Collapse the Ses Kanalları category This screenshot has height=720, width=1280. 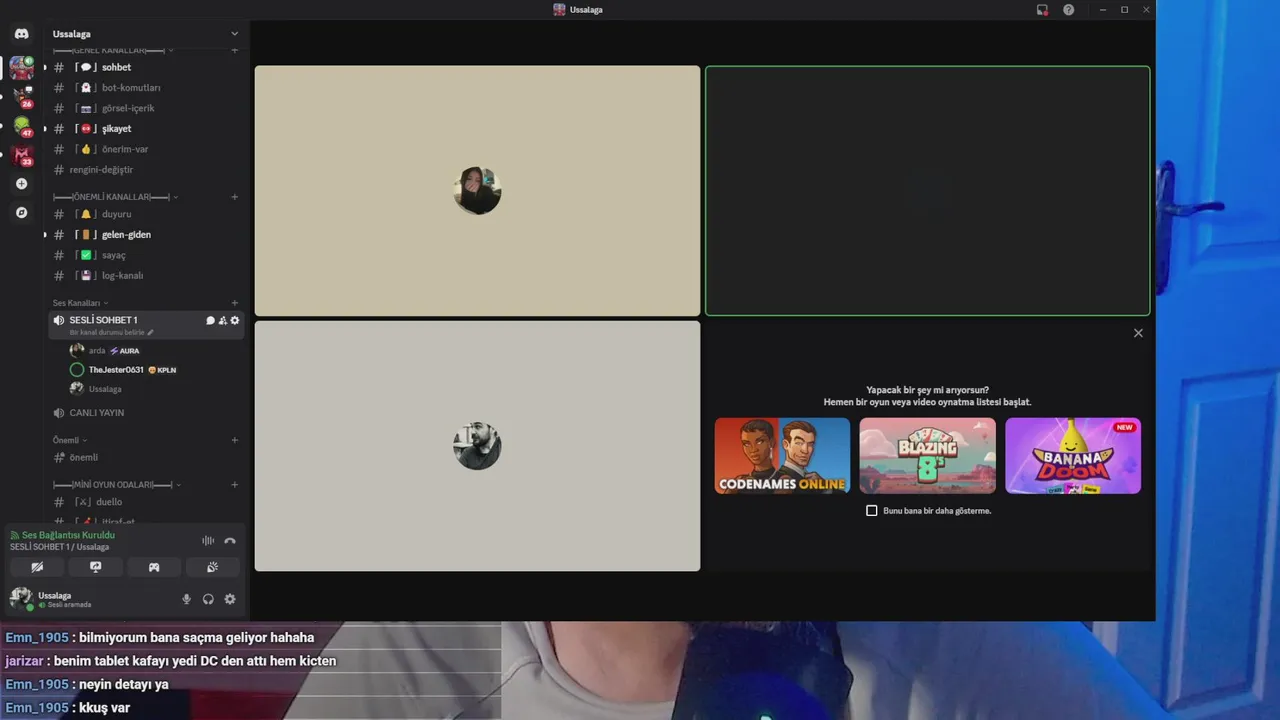pyautogui.click(x=80, y=303)
